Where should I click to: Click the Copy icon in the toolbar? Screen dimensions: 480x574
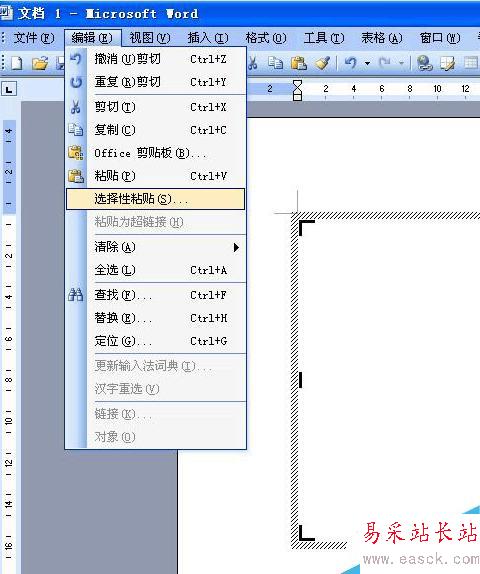pyautogui.click(x=275, y=63)
